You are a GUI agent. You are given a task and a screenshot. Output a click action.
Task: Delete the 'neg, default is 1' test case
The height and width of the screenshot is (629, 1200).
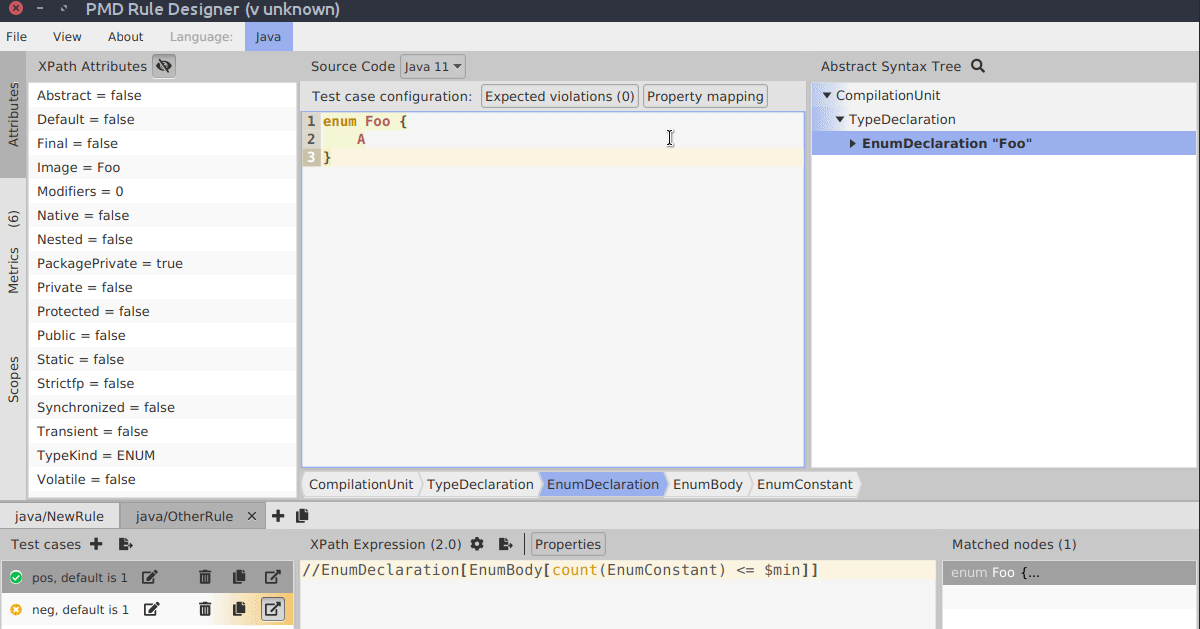tap(205, 609)
